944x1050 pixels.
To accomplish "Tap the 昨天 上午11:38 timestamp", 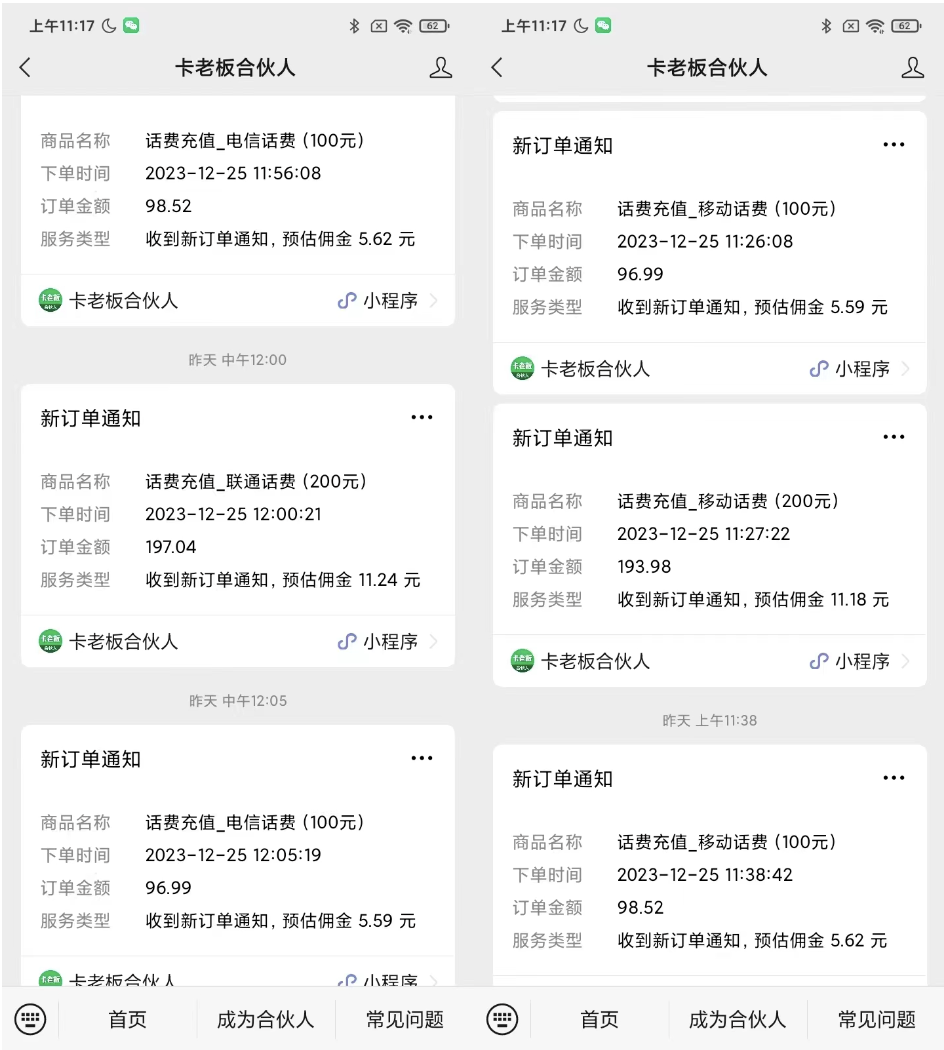I will 710,720.
